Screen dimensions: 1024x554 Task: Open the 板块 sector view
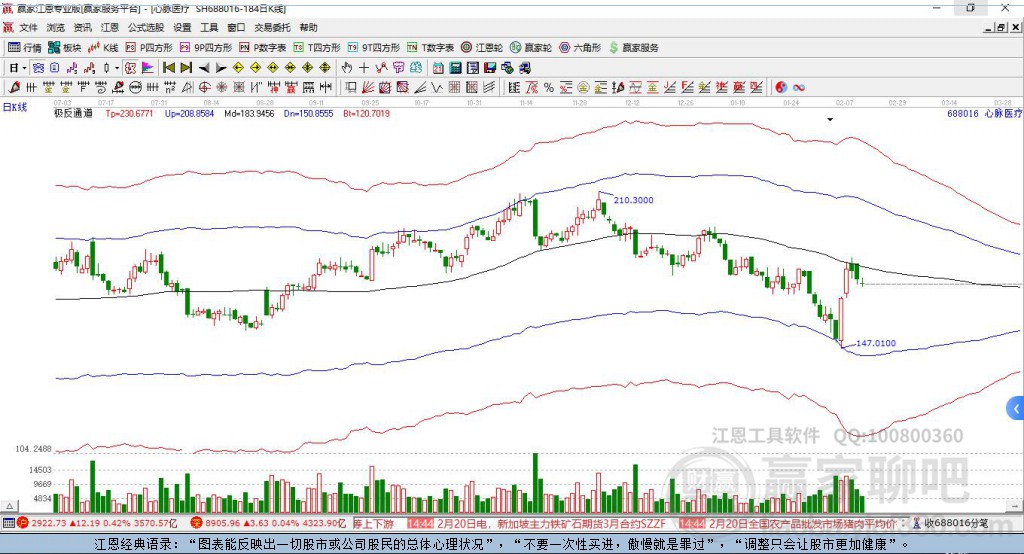(64, 48)
